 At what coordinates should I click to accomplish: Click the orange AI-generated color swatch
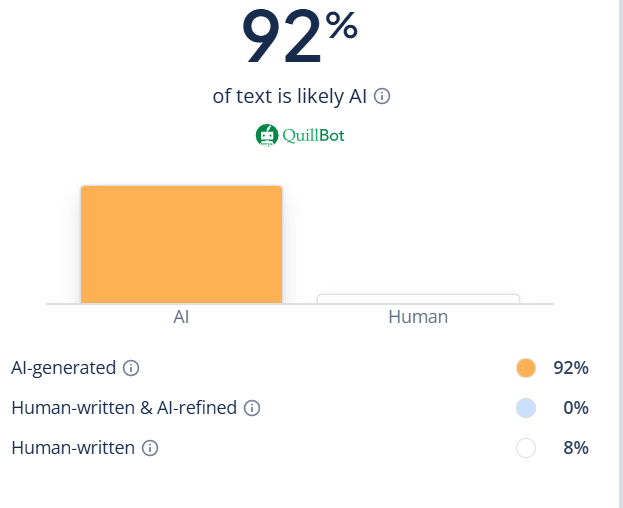tap(526, 368)
